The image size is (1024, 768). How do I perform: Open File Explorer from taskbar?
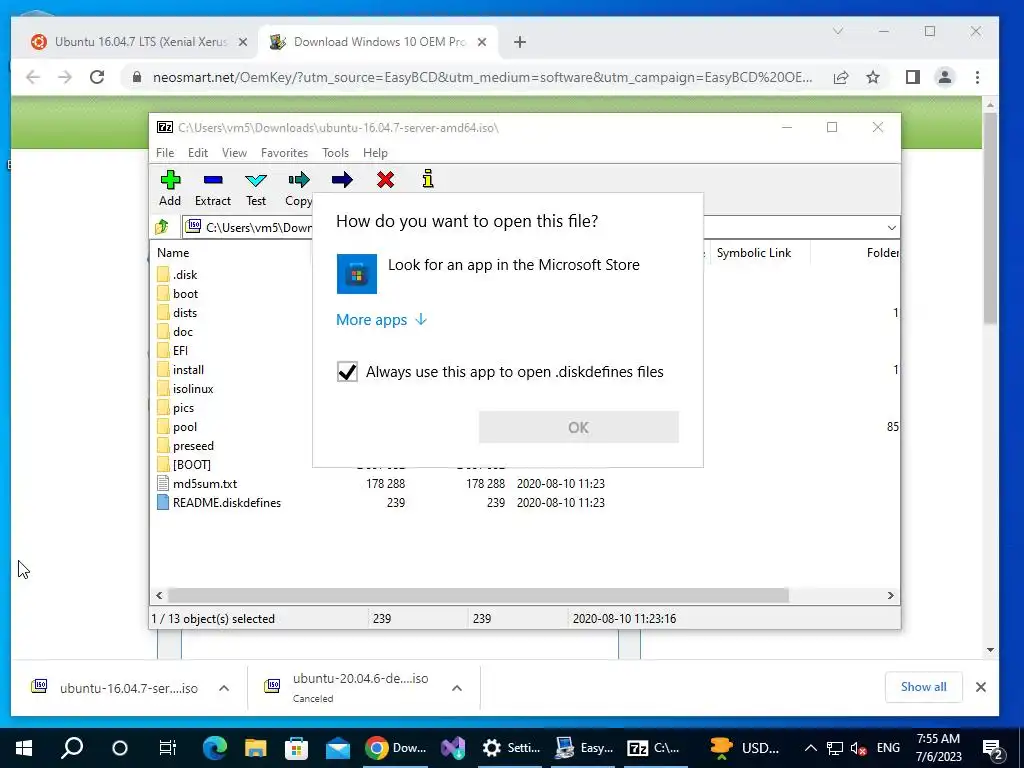click(x=255, y=748)
